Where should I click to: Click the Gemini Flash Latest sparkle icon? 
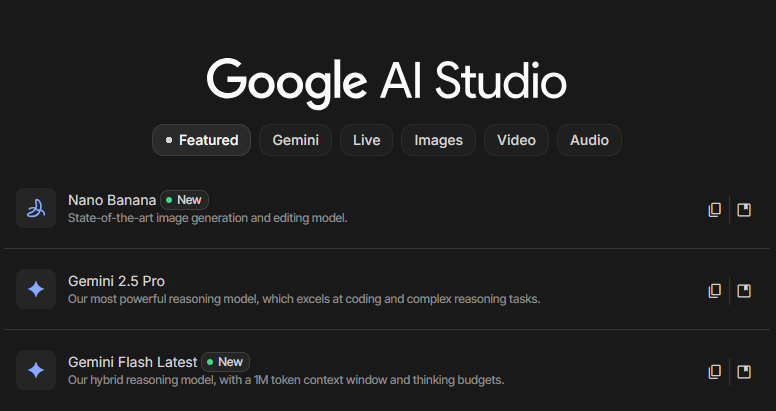click(x=36, y=370)
